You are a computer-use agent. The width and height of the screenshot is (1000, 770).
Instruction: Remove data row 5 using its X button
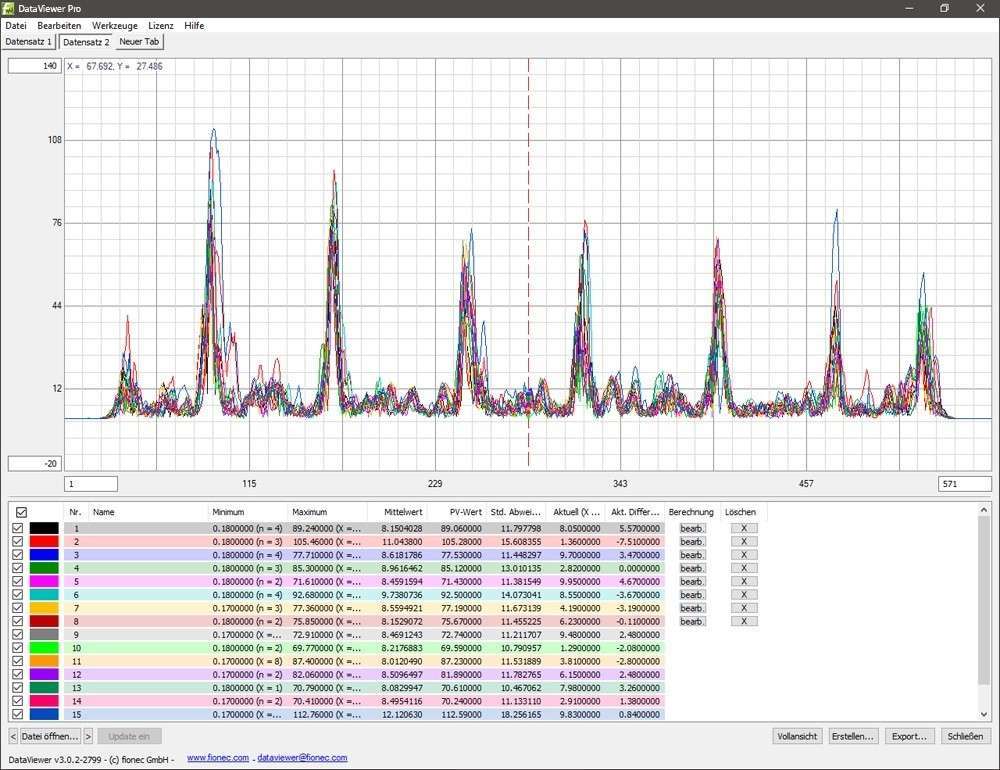pos(744,581)
